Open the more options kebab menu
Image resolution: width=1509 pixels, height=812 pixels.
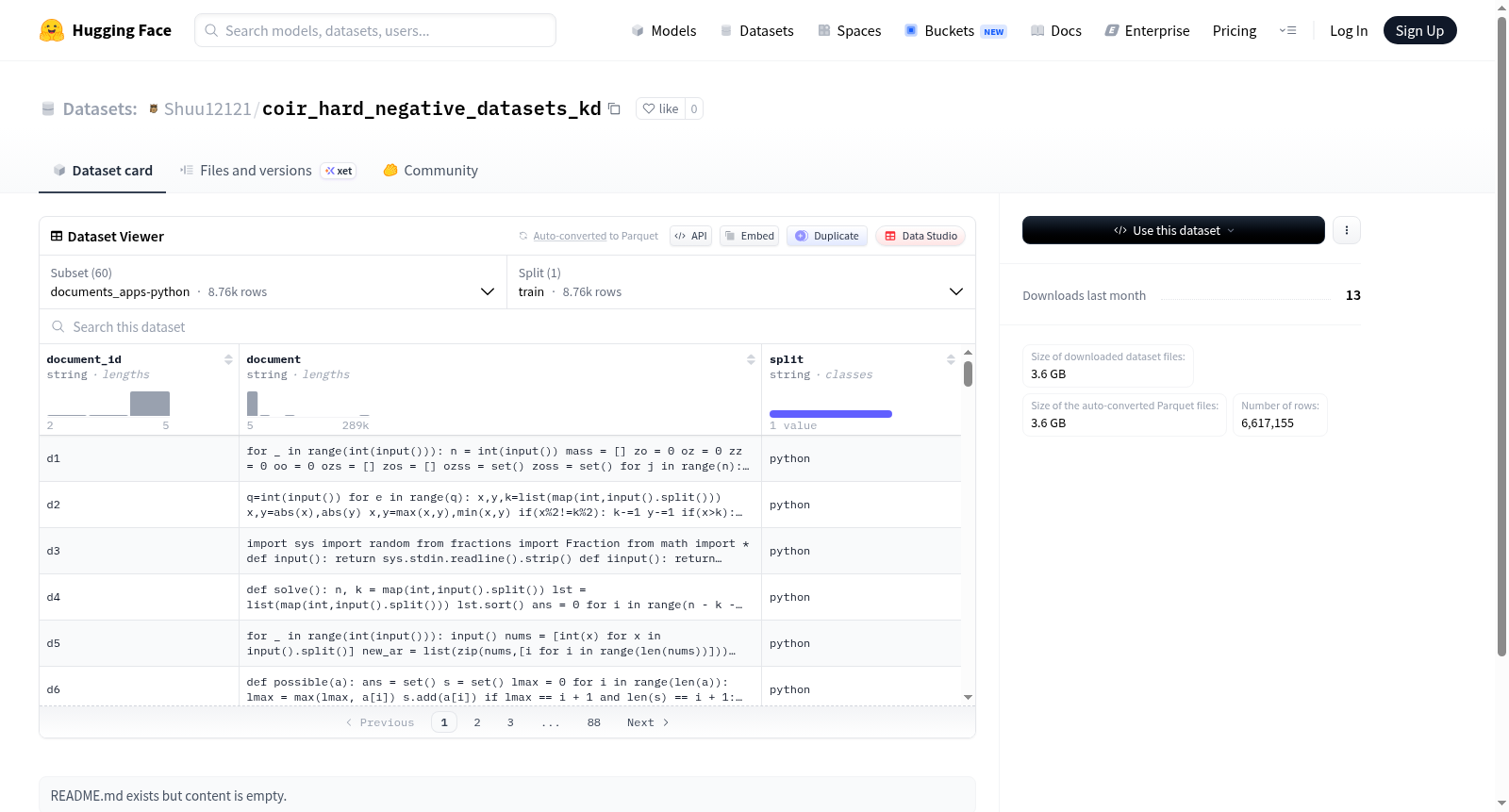tap(1347, 230)
